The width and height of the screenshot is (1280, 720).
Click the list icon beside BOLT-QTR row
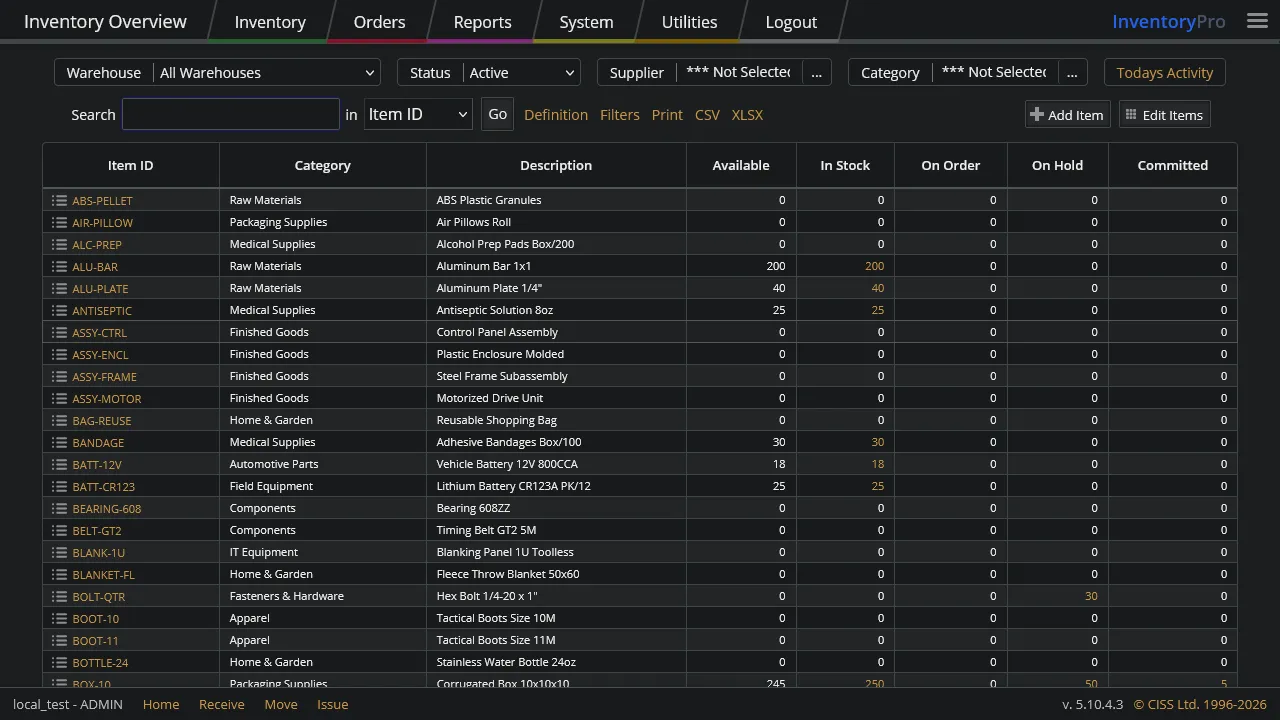[x=60, y=596]
